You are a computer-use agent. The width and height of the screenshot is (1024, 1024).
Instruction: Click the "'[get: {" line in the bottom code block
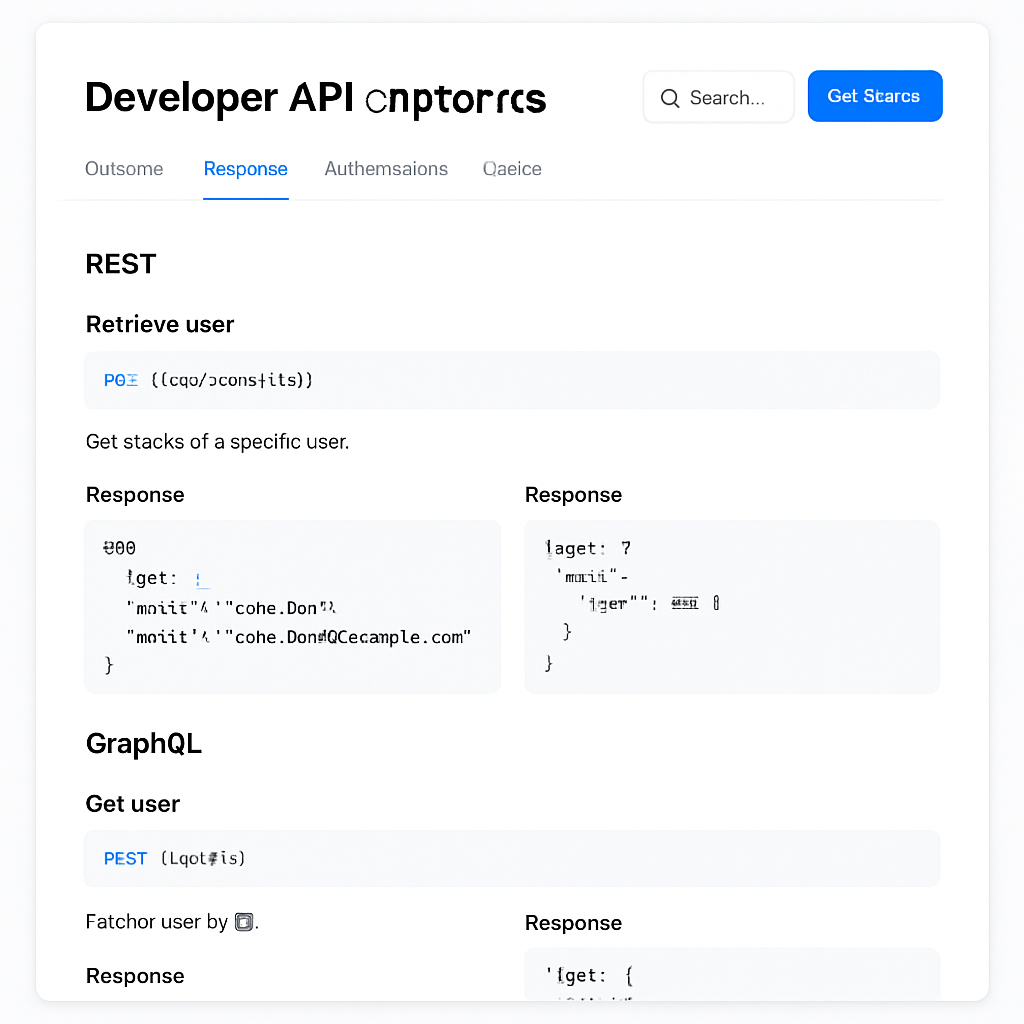590,976
